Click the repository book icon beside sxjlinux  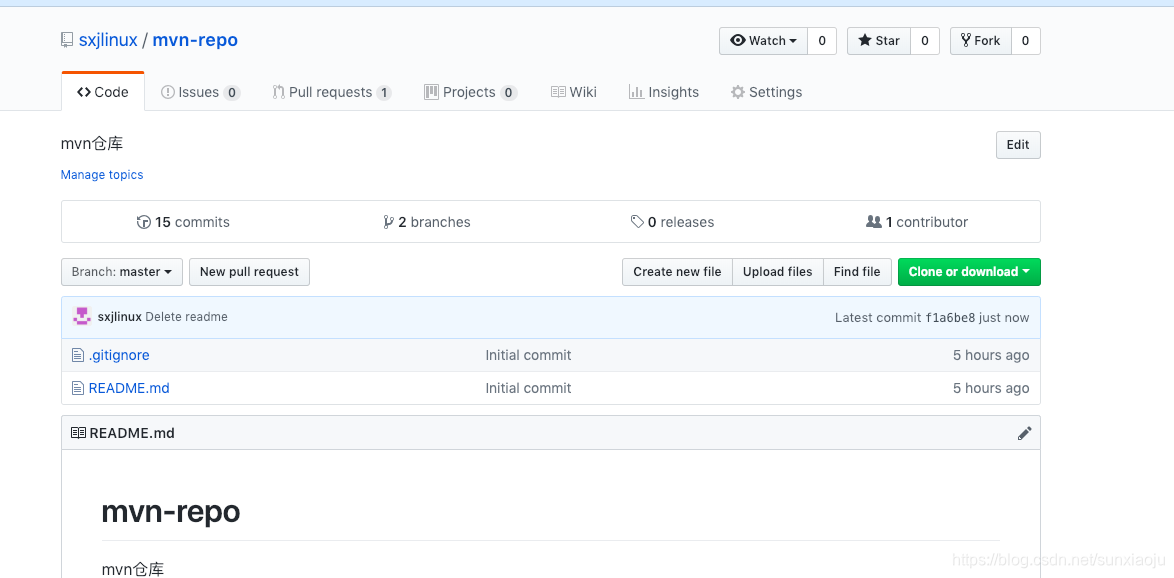click(x=67, y=40)
